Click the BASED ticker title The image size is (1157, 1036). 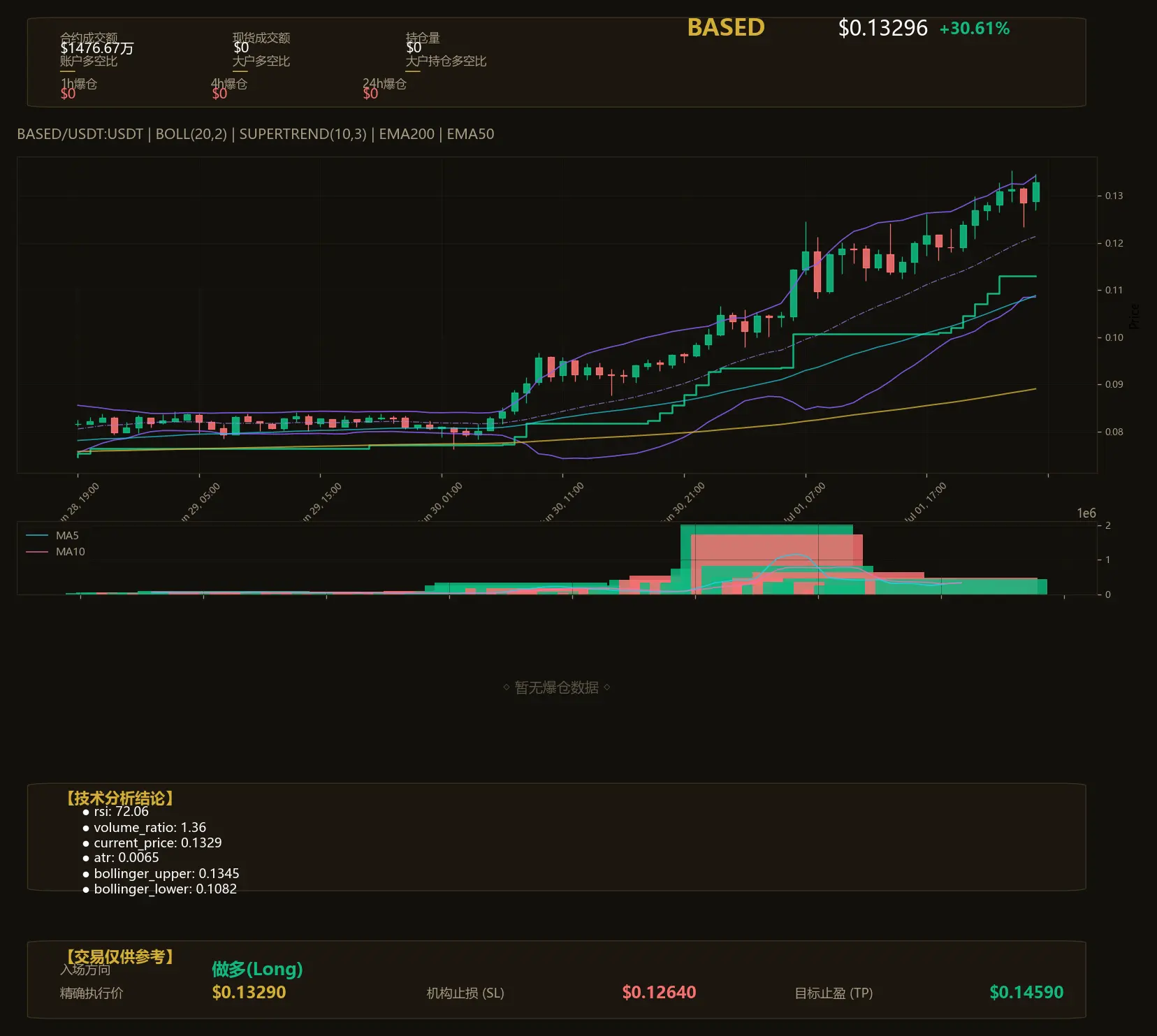[726, 27]
